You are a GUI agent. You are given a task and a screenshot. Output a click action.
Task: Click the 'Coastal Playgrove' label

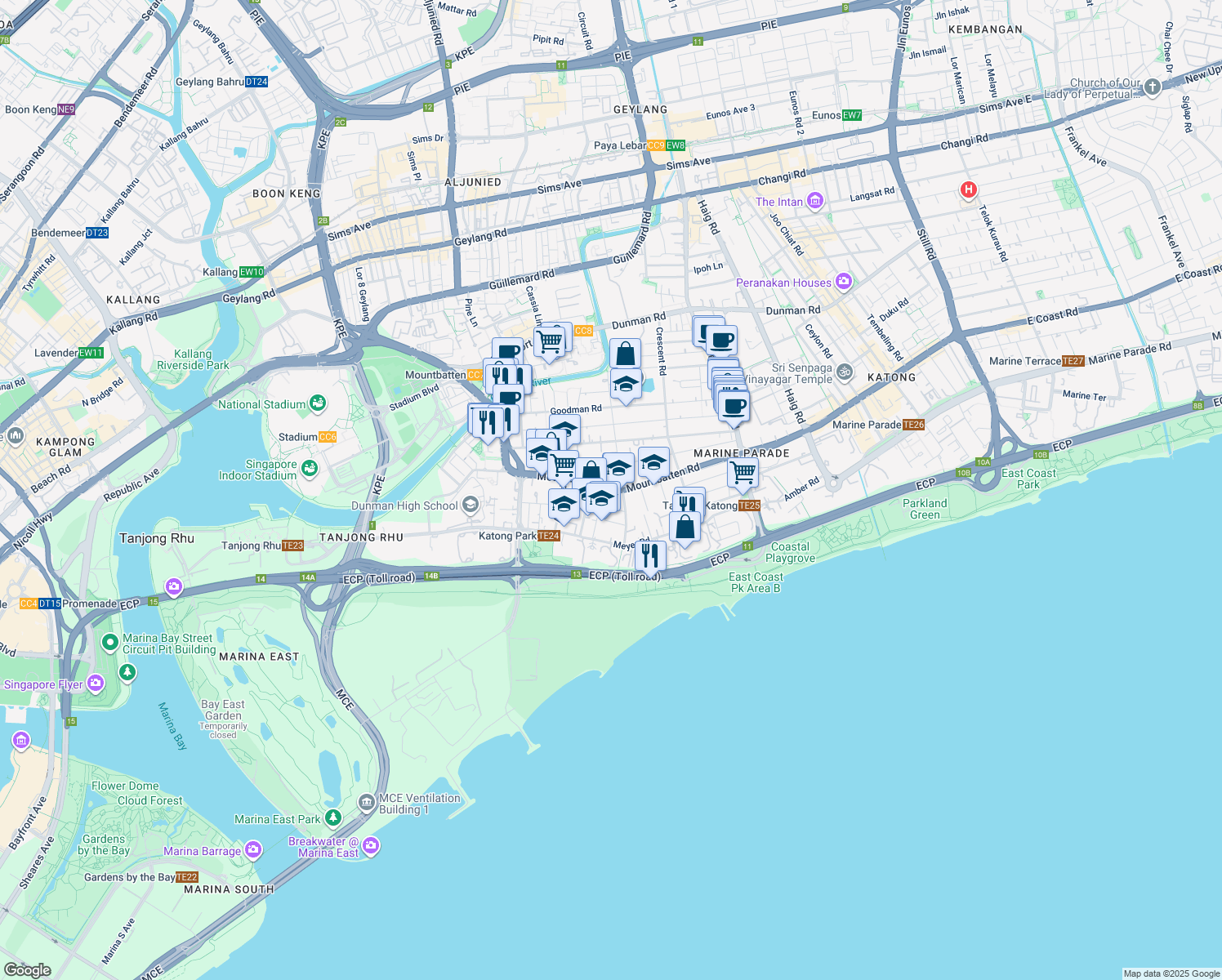791,552
